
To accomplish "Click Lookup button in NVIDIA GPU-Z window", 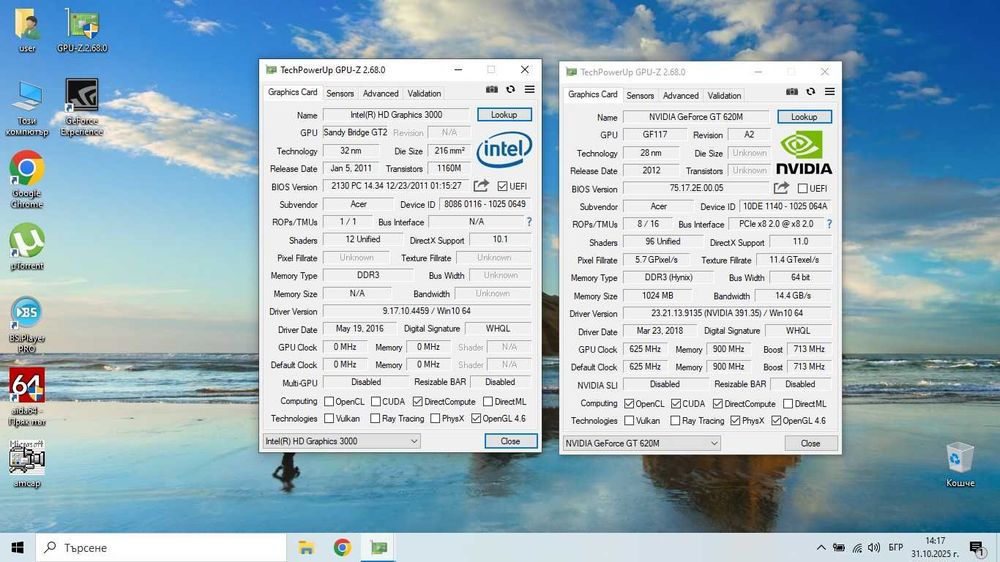I will pyautogui.click(x=804, y=117).
